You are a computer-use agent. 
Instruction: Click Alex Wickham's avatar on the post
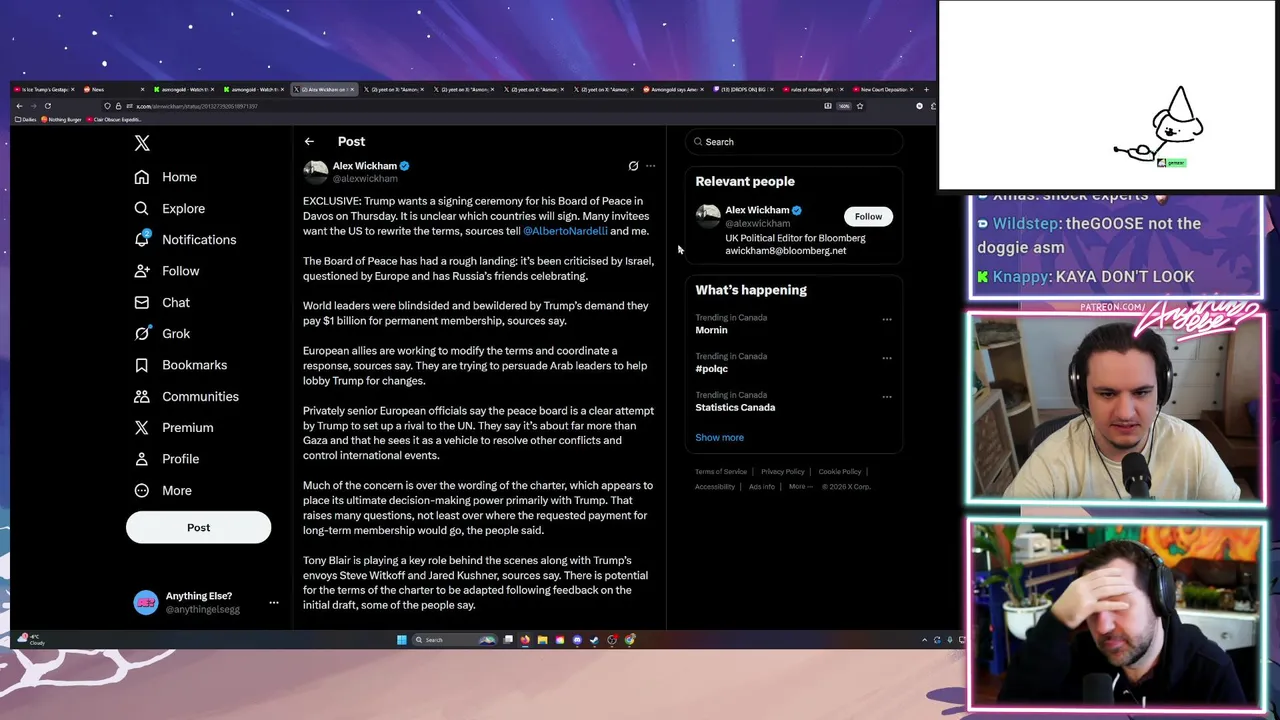(316, 171)
